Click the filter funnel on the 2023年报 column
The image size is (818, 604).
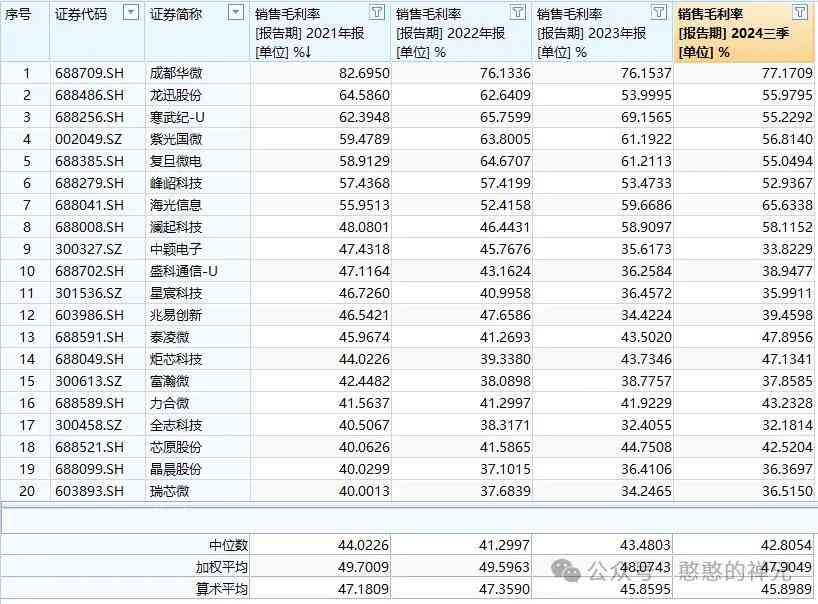(658, 13)
